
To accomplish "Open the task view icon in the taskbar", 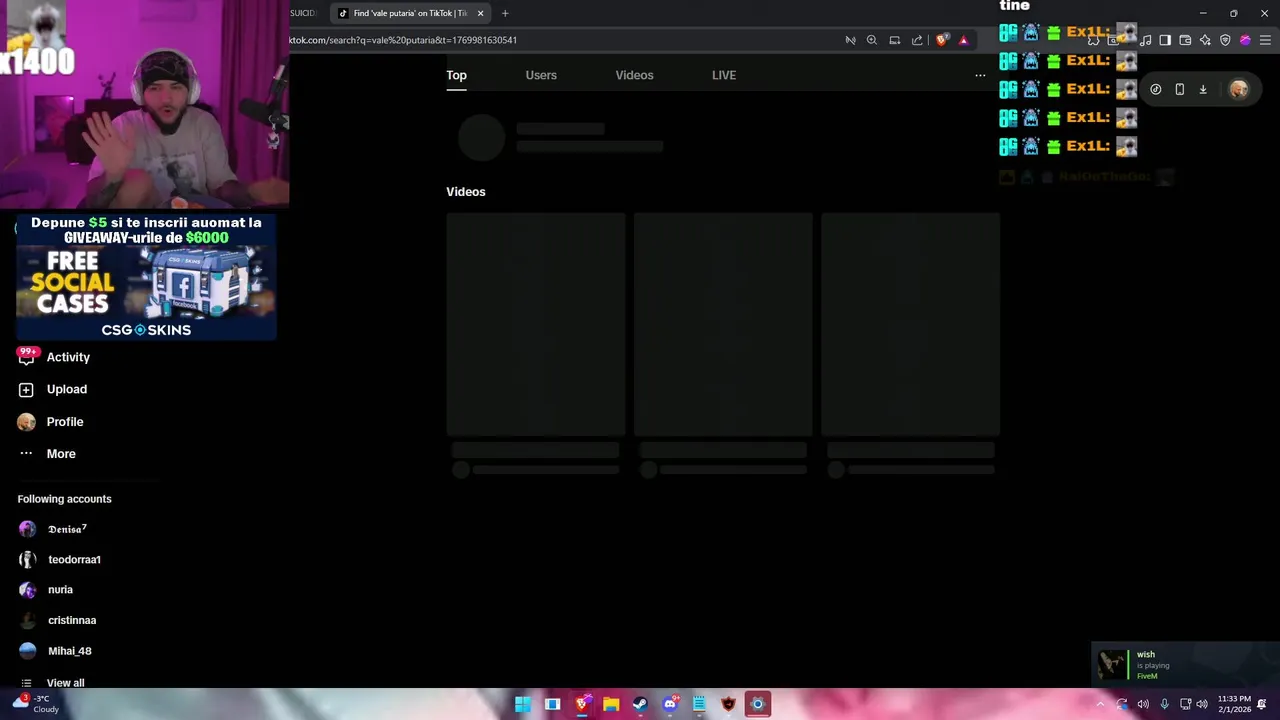I will (x=552, y=704).
